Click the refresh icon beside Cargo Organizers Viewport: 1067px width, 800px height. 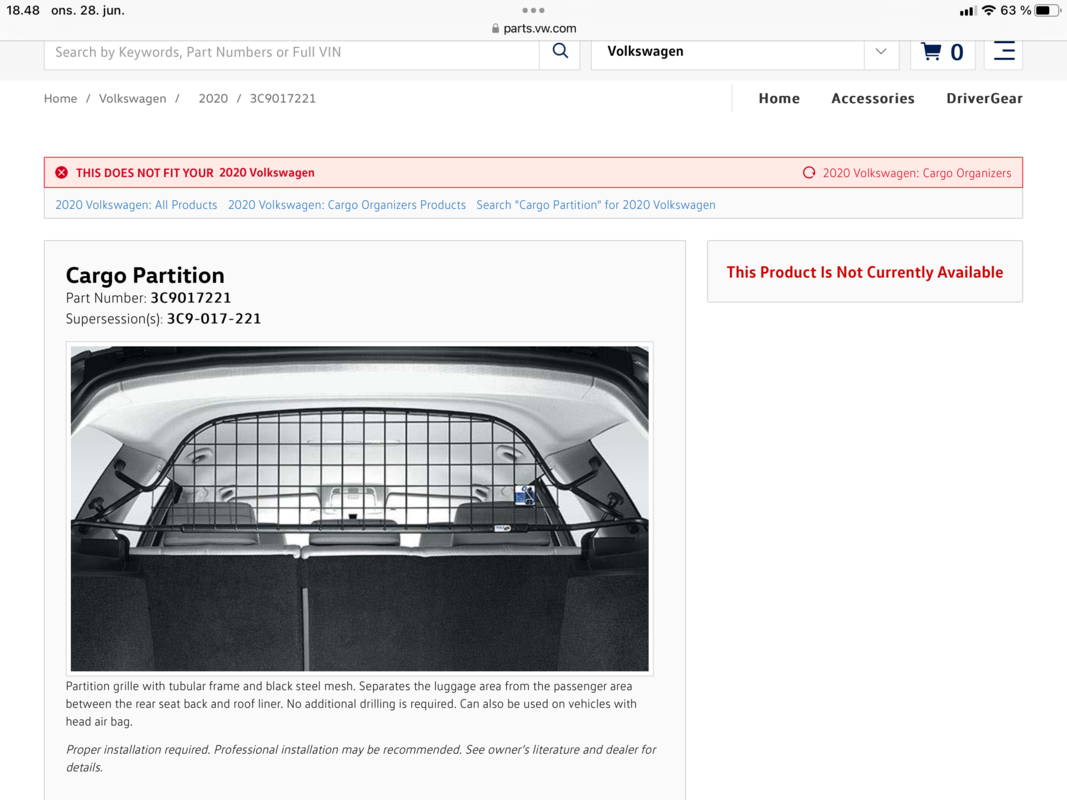pyautogui.click(x=809, y=173)
